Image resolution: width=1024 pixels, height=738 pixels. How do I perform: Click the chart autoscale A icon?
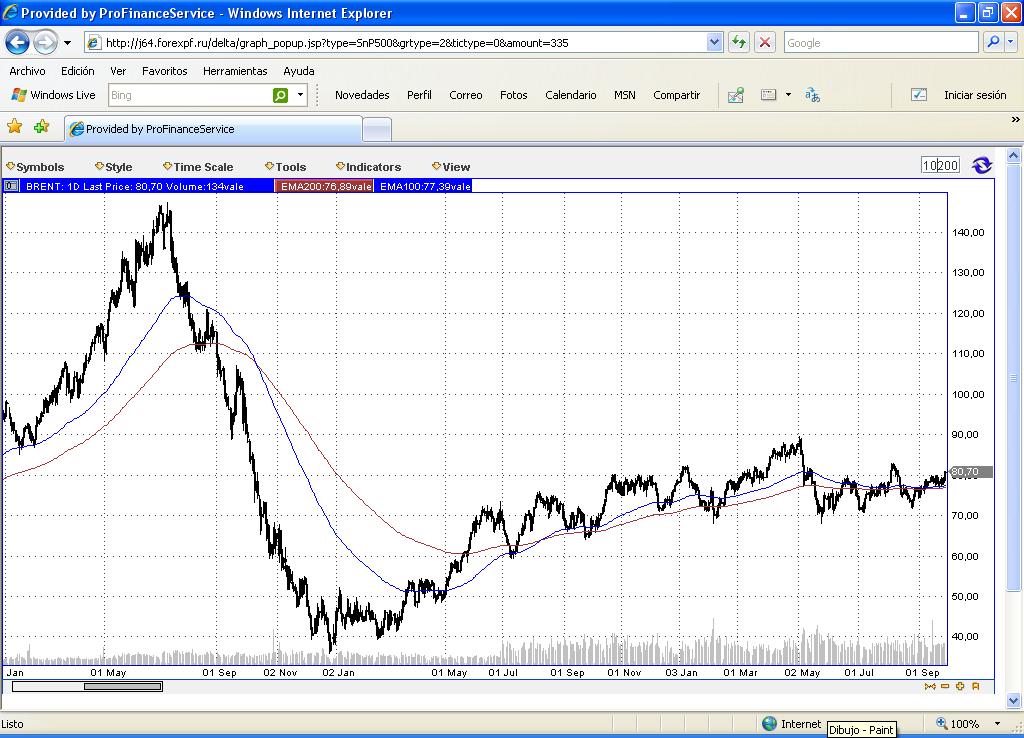click(x=976, y=686)
